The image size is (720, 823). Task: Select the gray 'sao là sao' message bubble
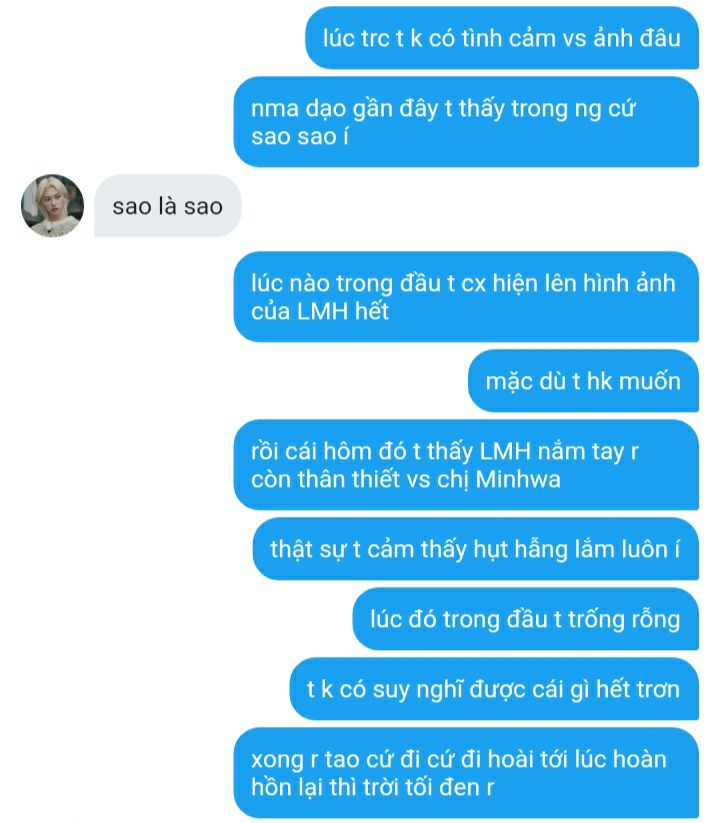tap(167, 206)
